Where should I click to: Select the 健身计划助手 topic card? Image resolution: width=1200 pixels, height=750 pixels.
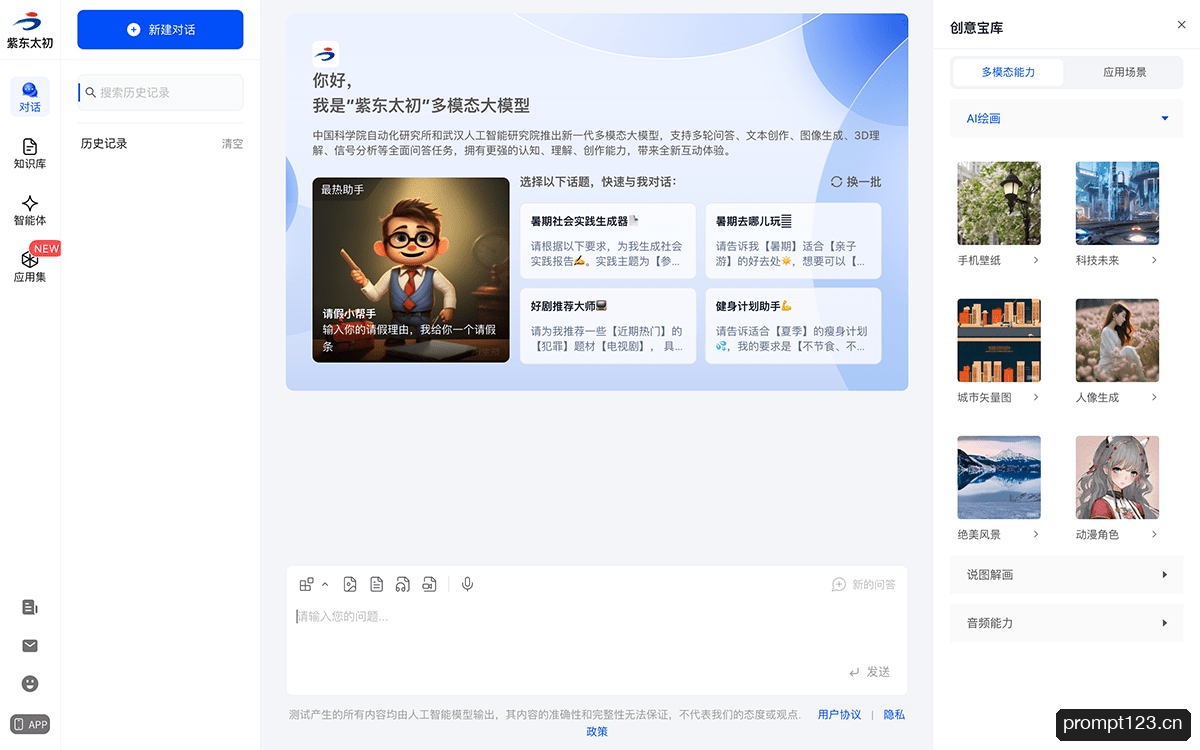793,326
